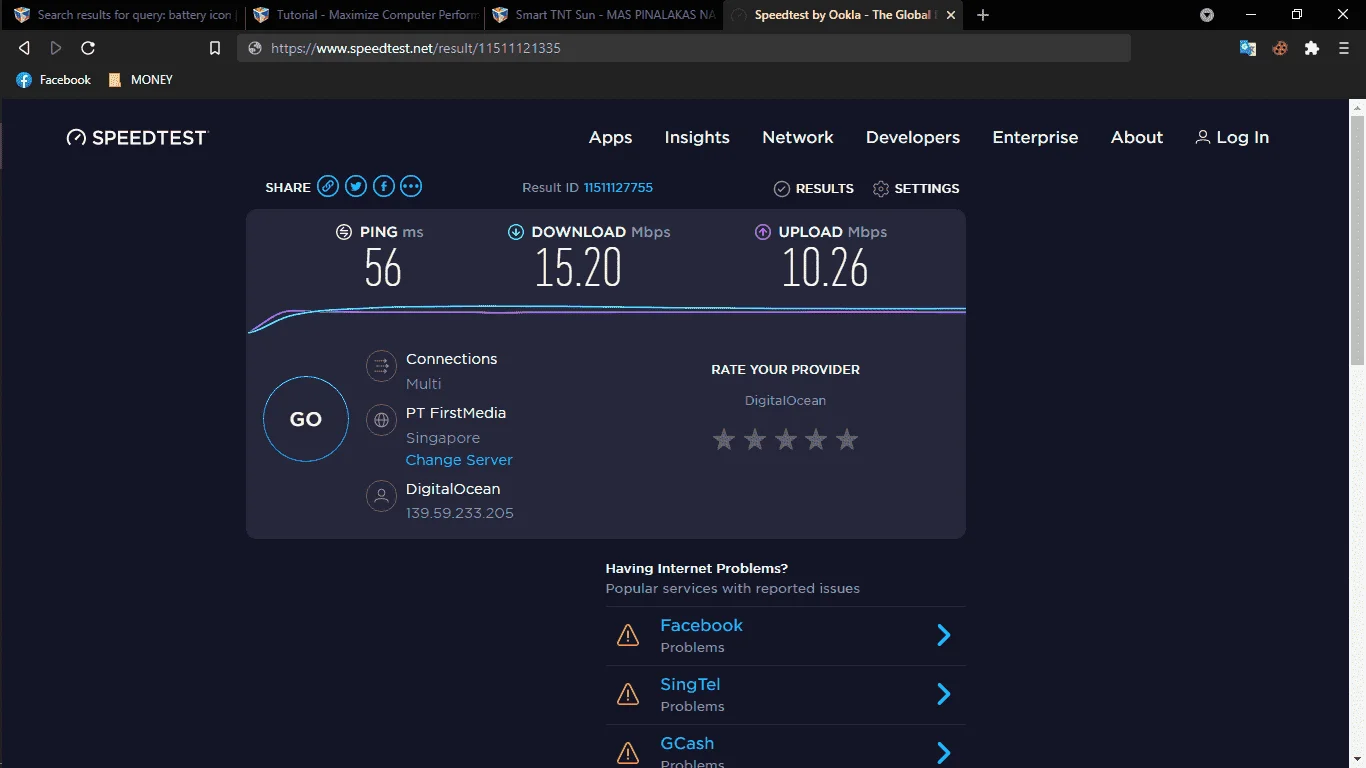Screen dimensions: 1366x768
Task: Rate provider with first star
Action: pyautogui.click(x=724, y=439)
